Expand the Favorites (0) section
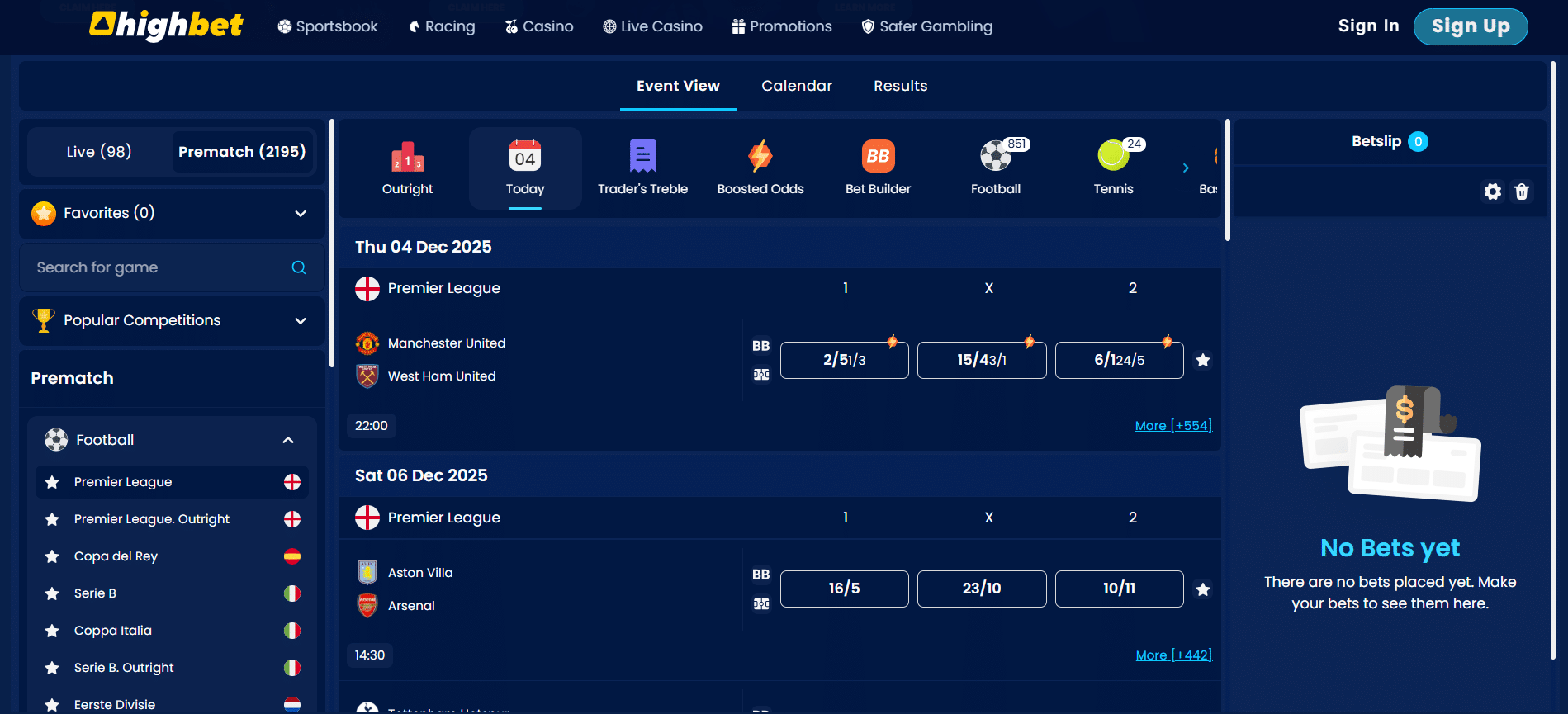The height and width of the screenshot is (714, 1568). 301,213
